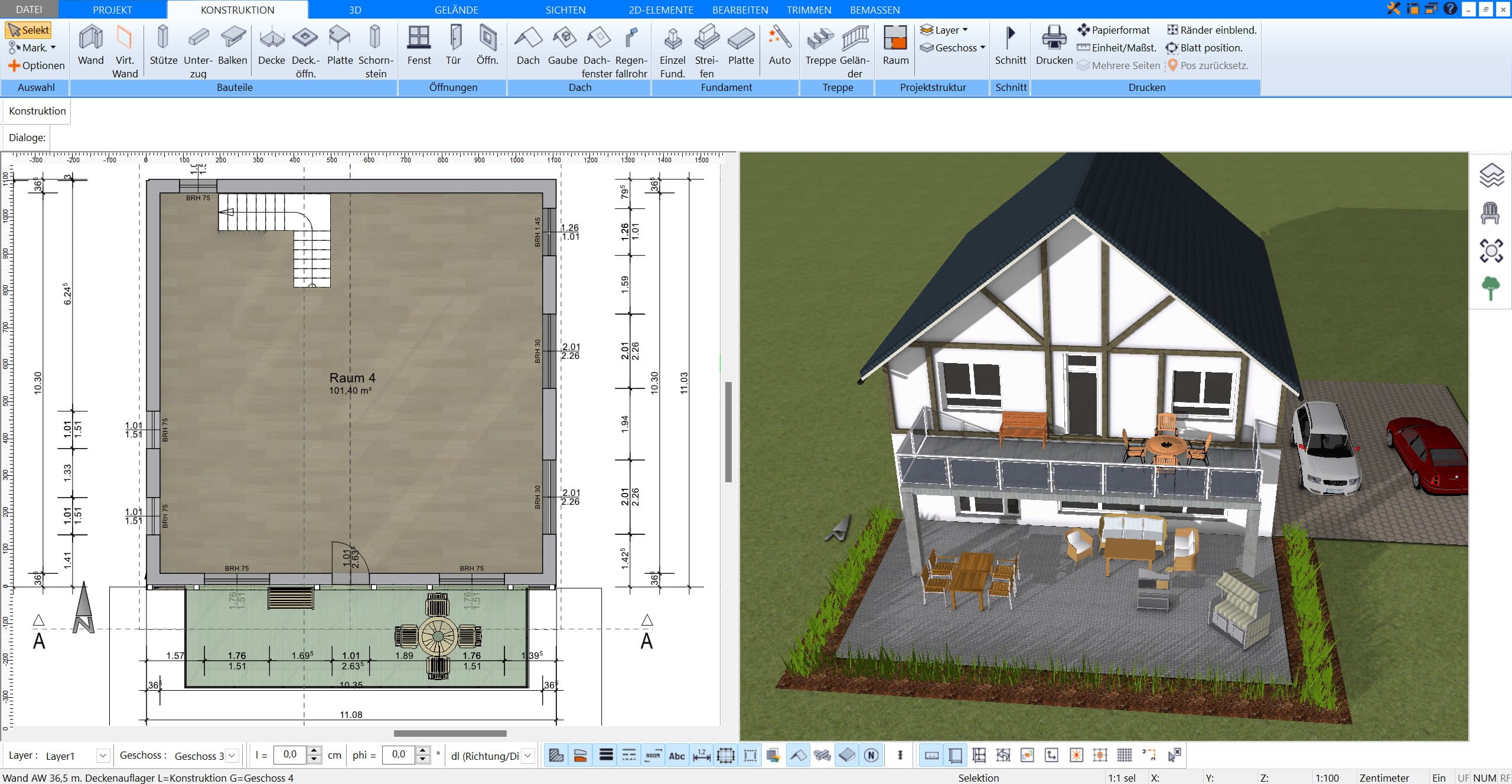Select the Dachfenster tool

pos(597,51)
